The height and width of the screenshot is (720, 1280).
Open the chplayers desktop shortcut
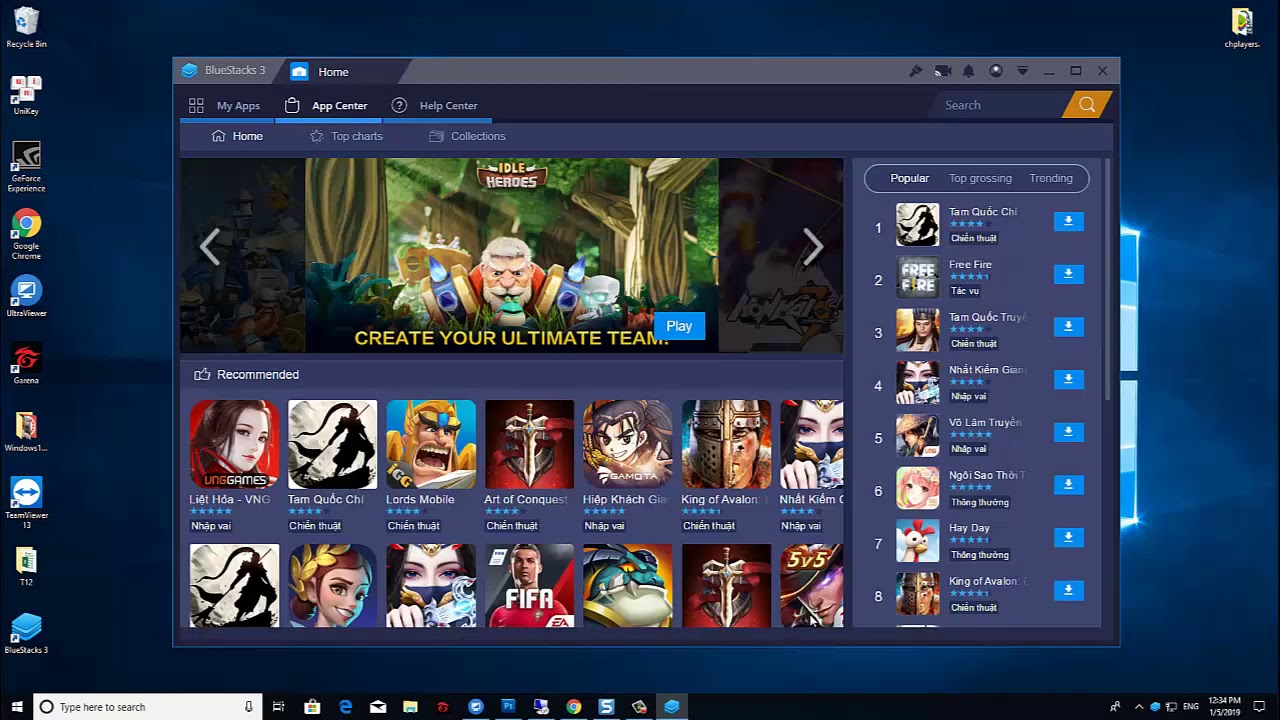coord(1241,27)
